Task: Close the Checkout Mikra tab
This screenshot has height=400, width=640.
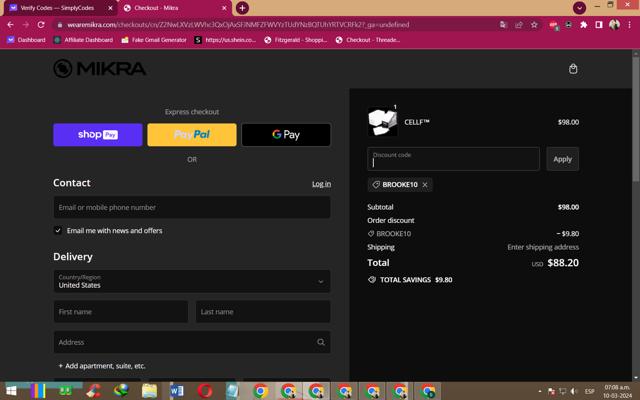Action: pyautogui.click(x=224, y=8)
